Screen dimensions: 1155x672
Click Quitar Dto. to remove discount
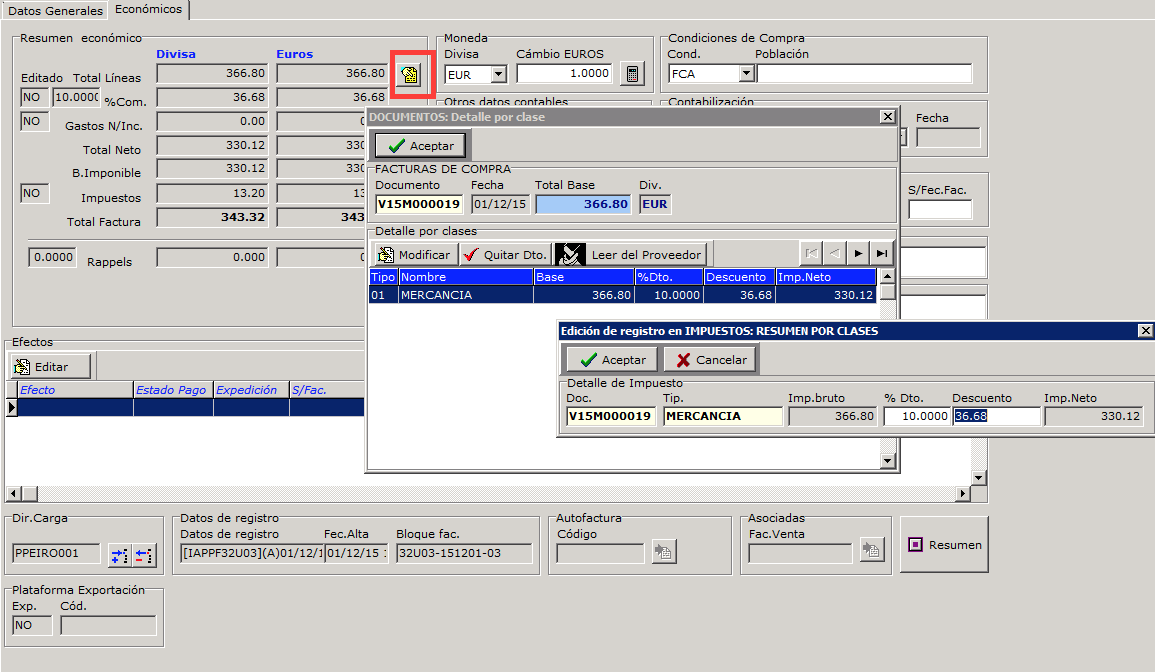(x=505, y=255)
